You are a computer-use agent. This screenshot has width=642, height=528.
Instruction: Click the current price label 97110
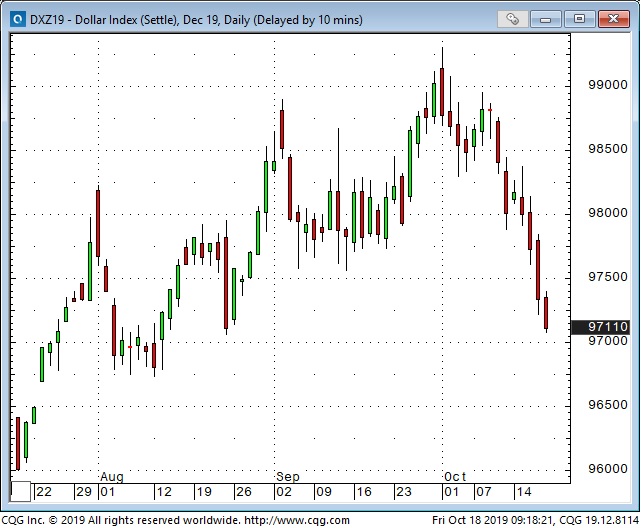click(x=600, y=327)
